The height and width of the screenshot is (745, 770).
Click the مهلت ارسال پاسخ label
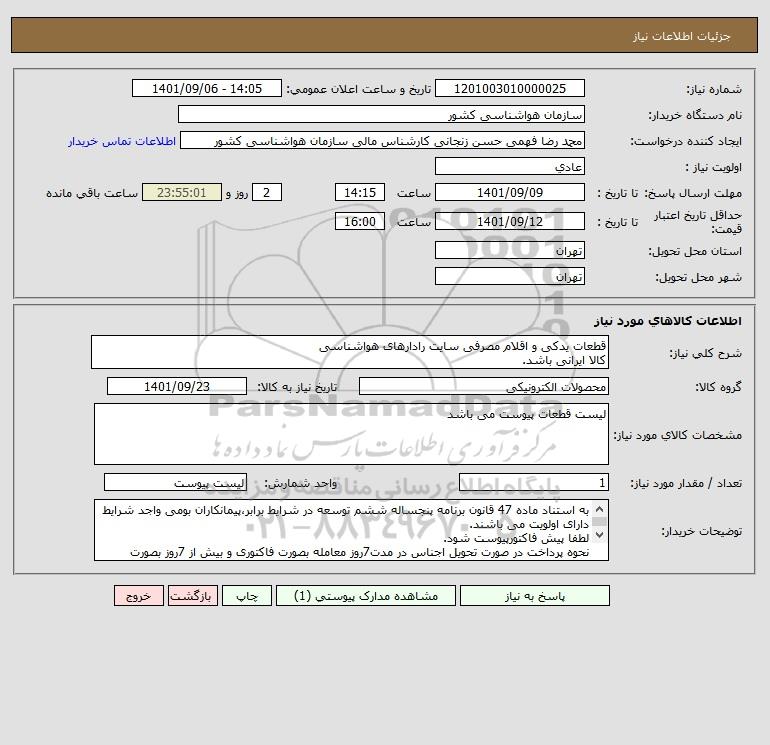693,193
